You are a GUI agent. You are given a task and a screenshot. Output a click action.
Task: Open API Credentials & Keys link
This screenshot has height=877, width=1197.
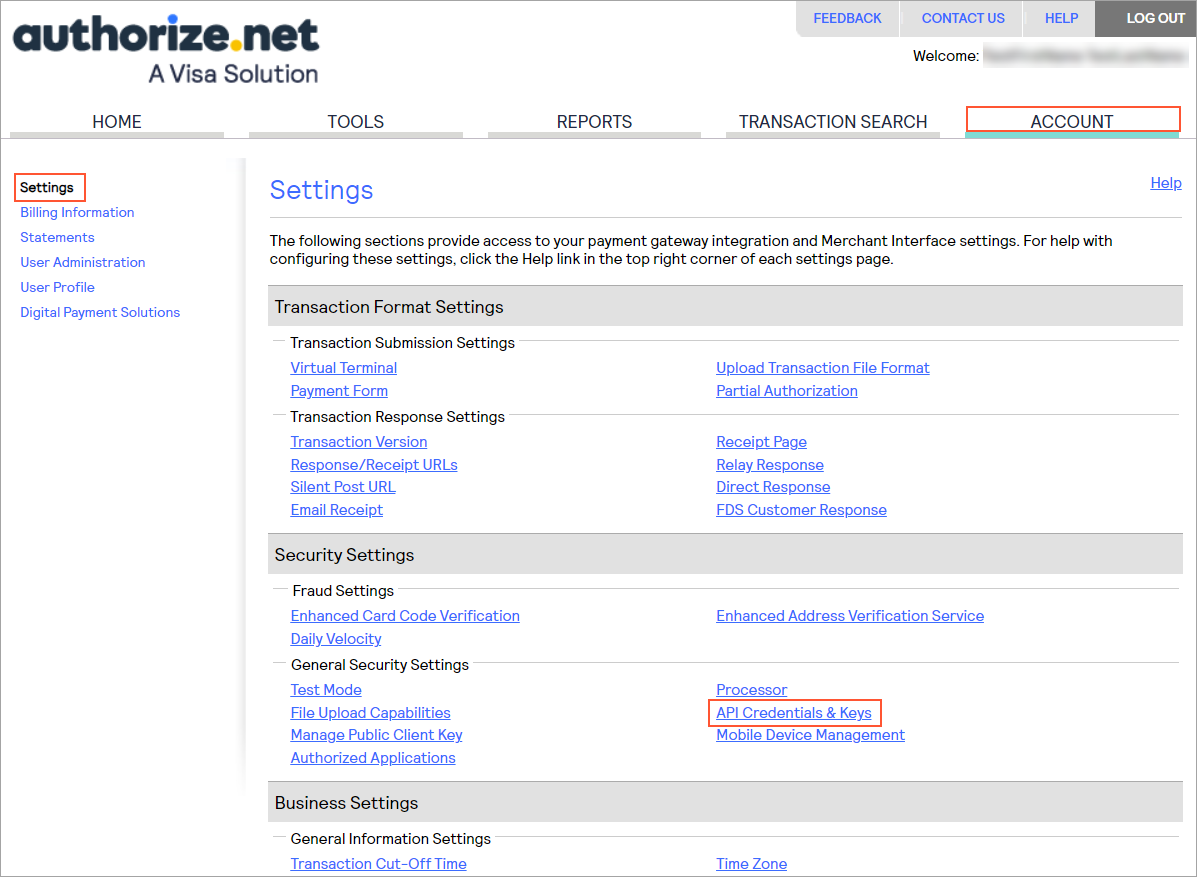pyautogui.click(x=794, y=713)
